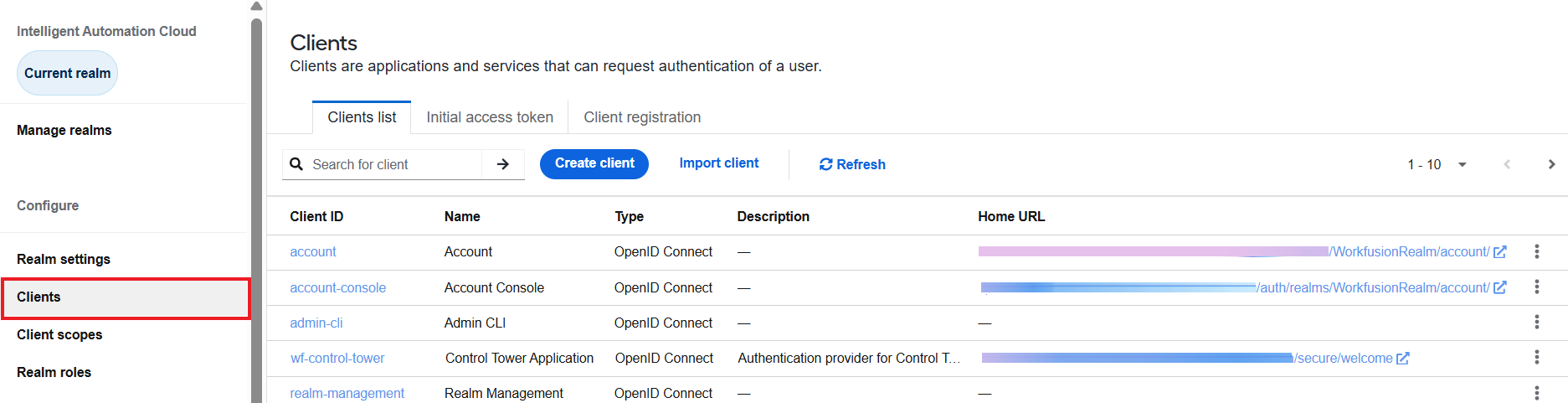Open kebab menu for admin-cli row
The image size is (1568, 403).
coord(1536,323)
